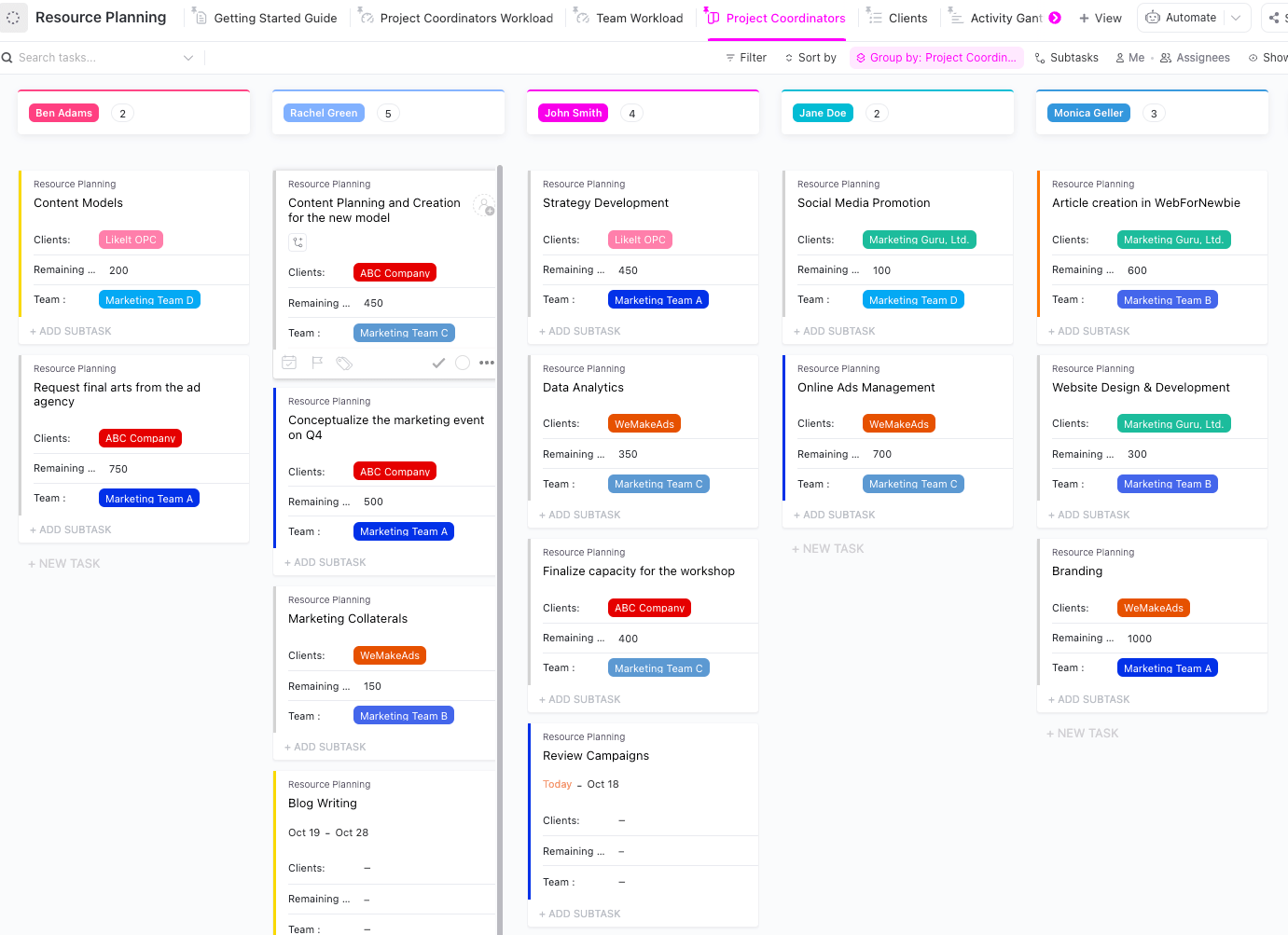Screen dimensions: 1288x935
Task: Click the Project Coordinators Workload view icon
Action: [x=366, y=17]
